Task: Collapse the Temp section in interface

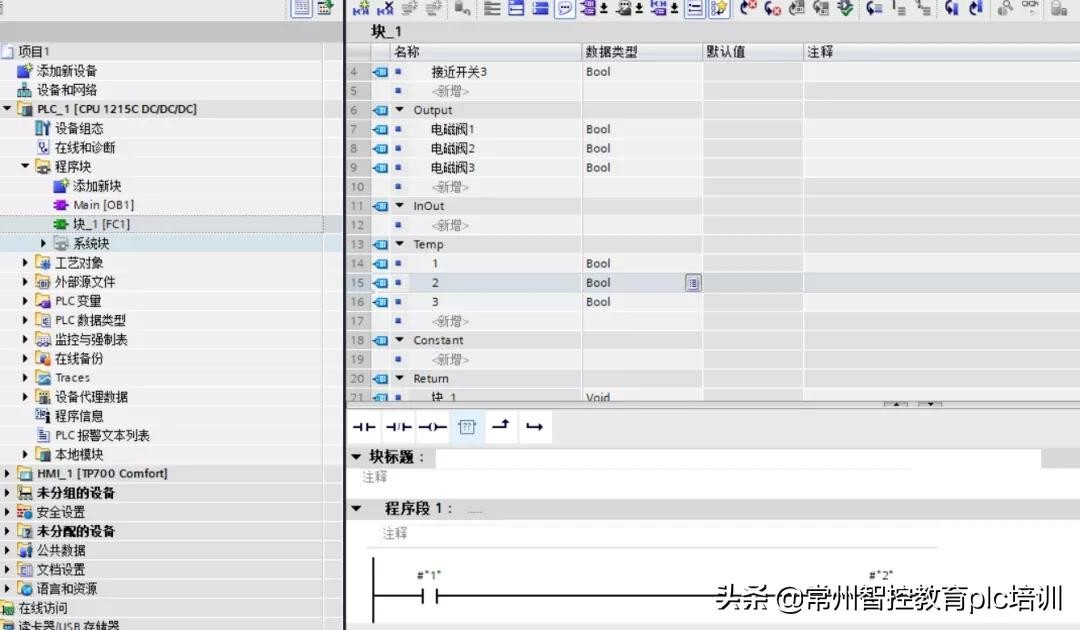Action: point(400,244)
